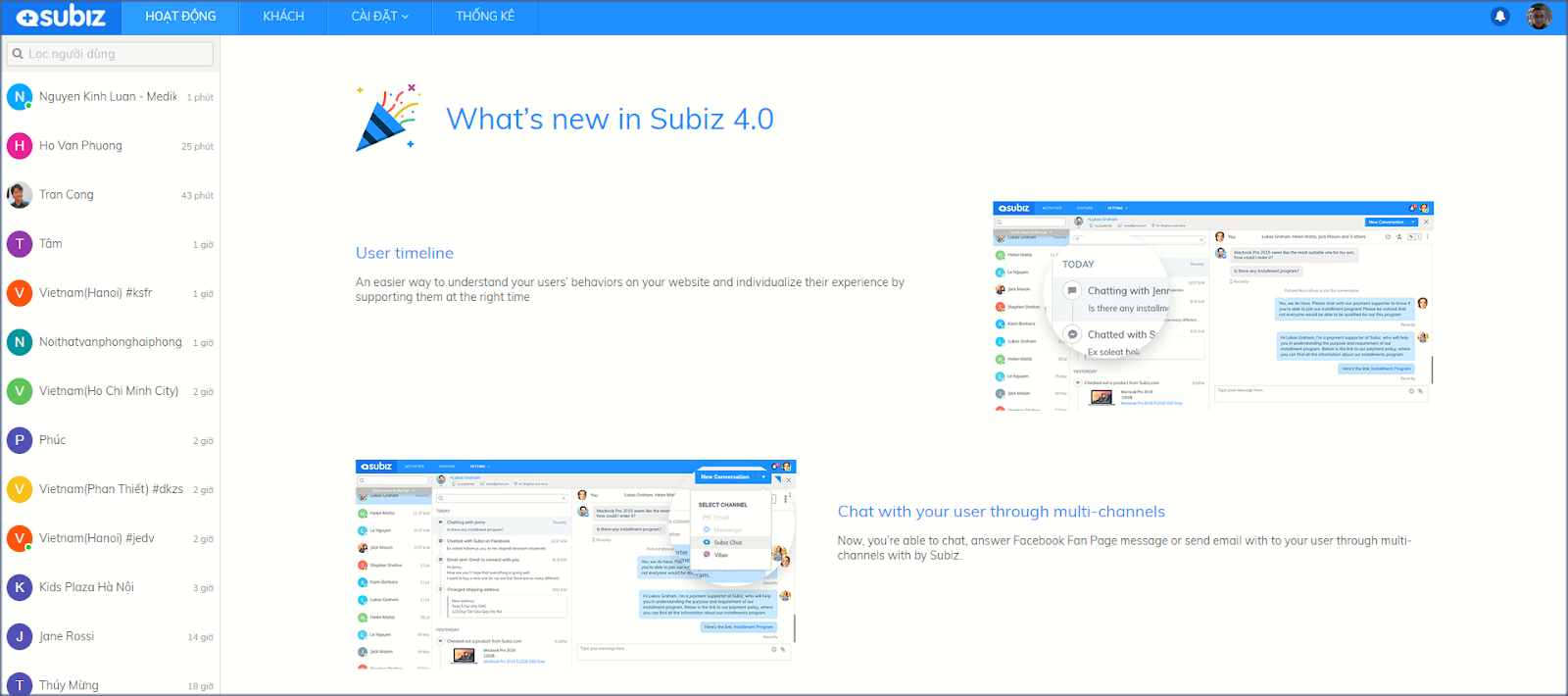Open the Jane Rossi conversation
This screenshot has height=696, width=1568.
click(110, 636)
